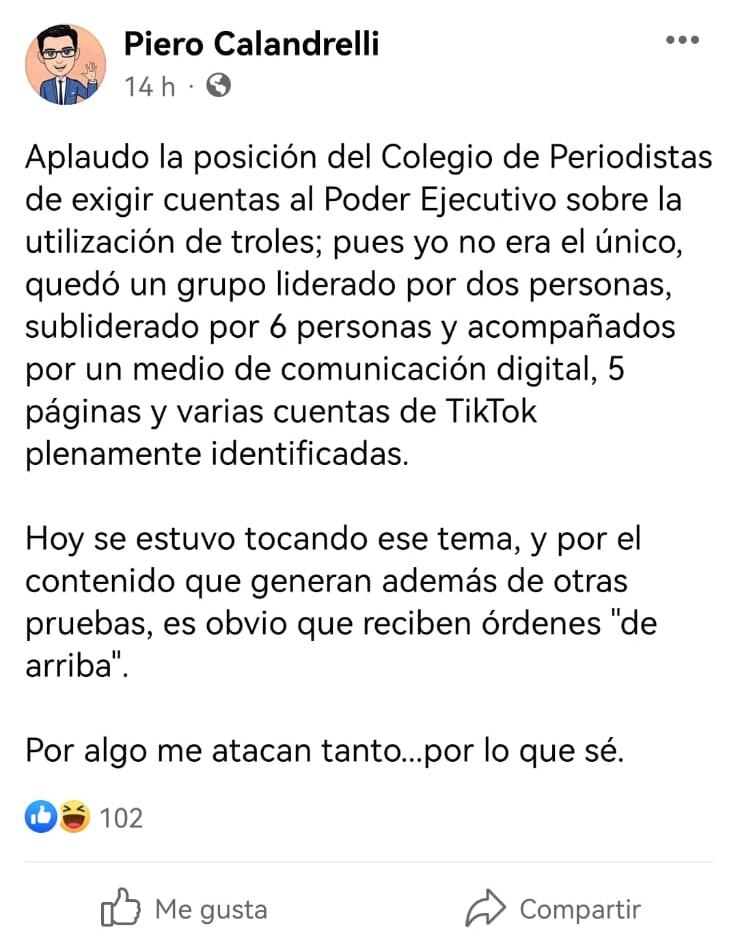This screenshot has width=735, height=951.
Task: Click the outlined thumbs-up Me gusta icon
Action: (x=120, y=907)
